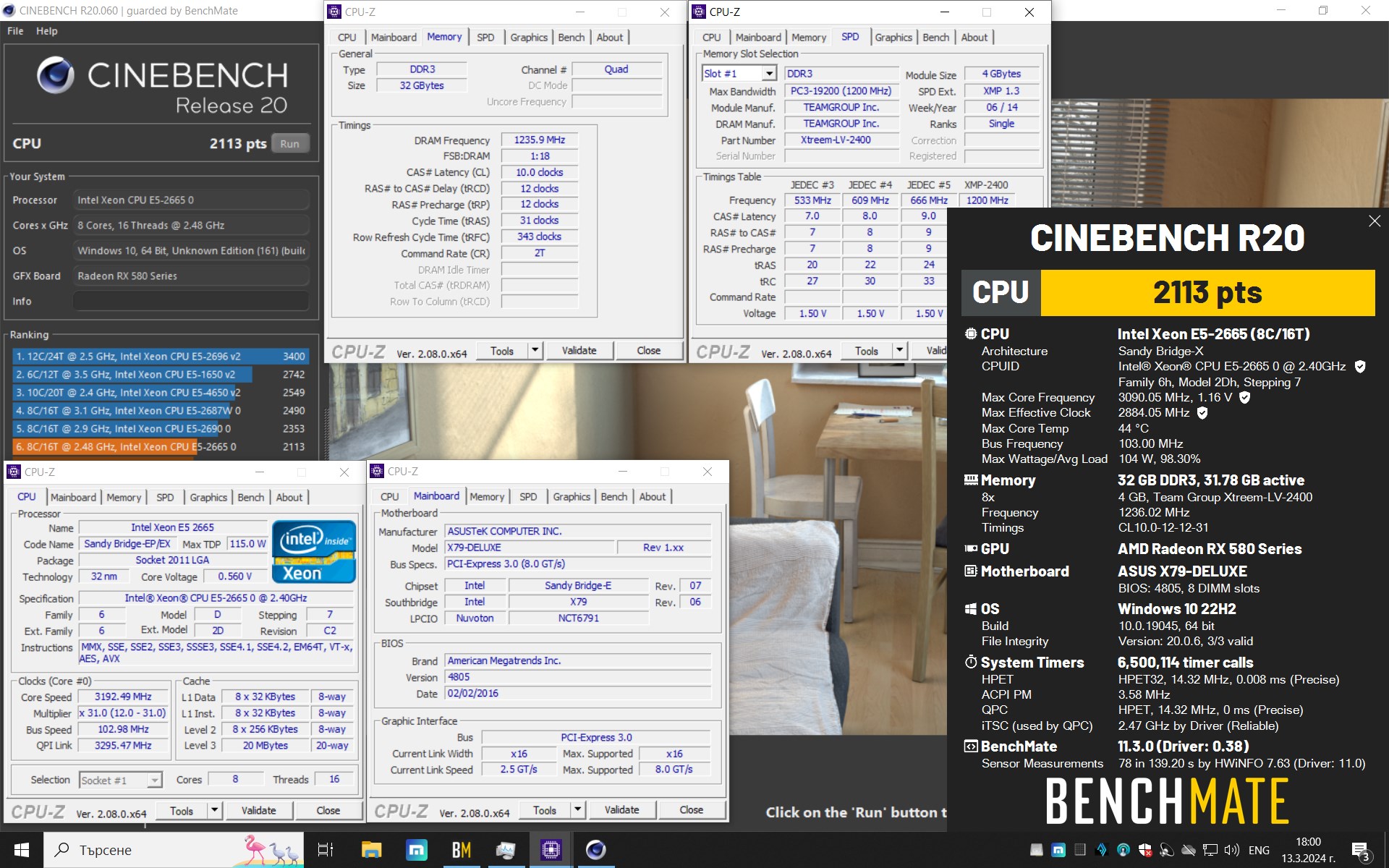Select the Memory tab in the Mainboard window
The height and width of the screenshot is (868, 1389).
click(487, 497)
